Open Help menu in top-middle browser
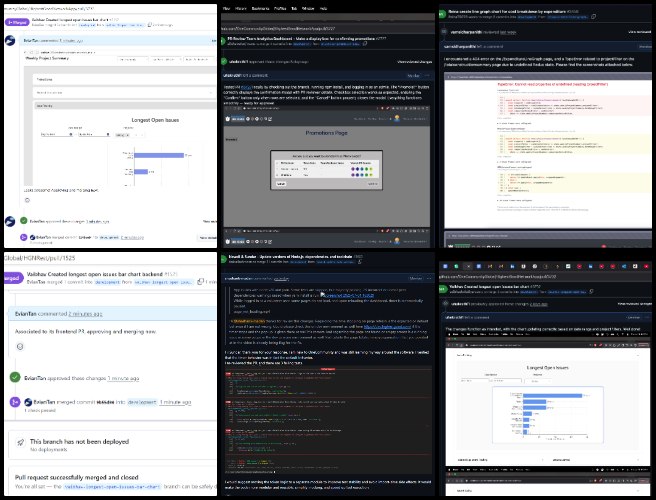 point(323,8)
